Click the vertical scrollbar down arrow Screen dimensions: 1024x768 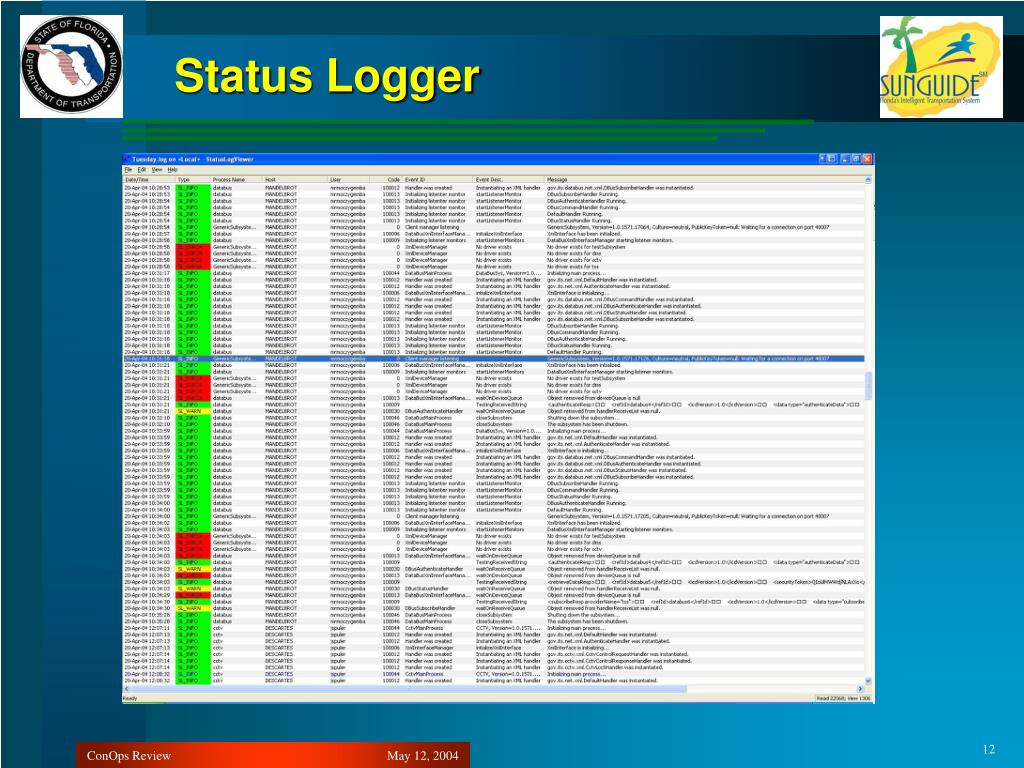point(869,680)
